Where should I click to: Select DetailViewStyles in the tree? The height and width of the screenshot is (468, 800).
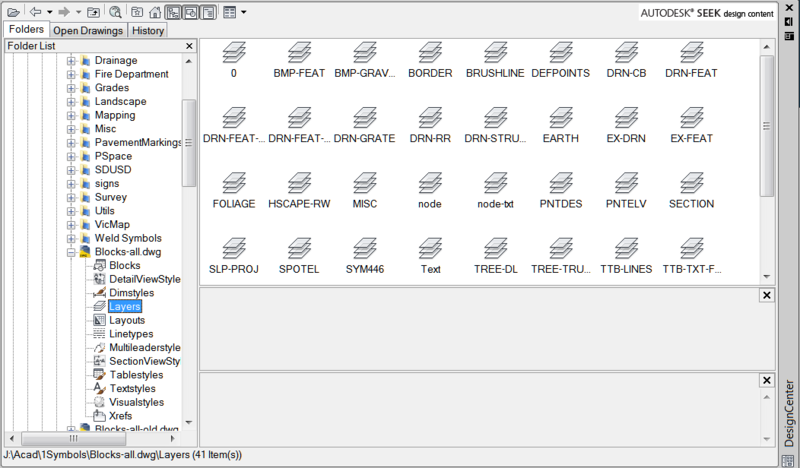point(144,279)
